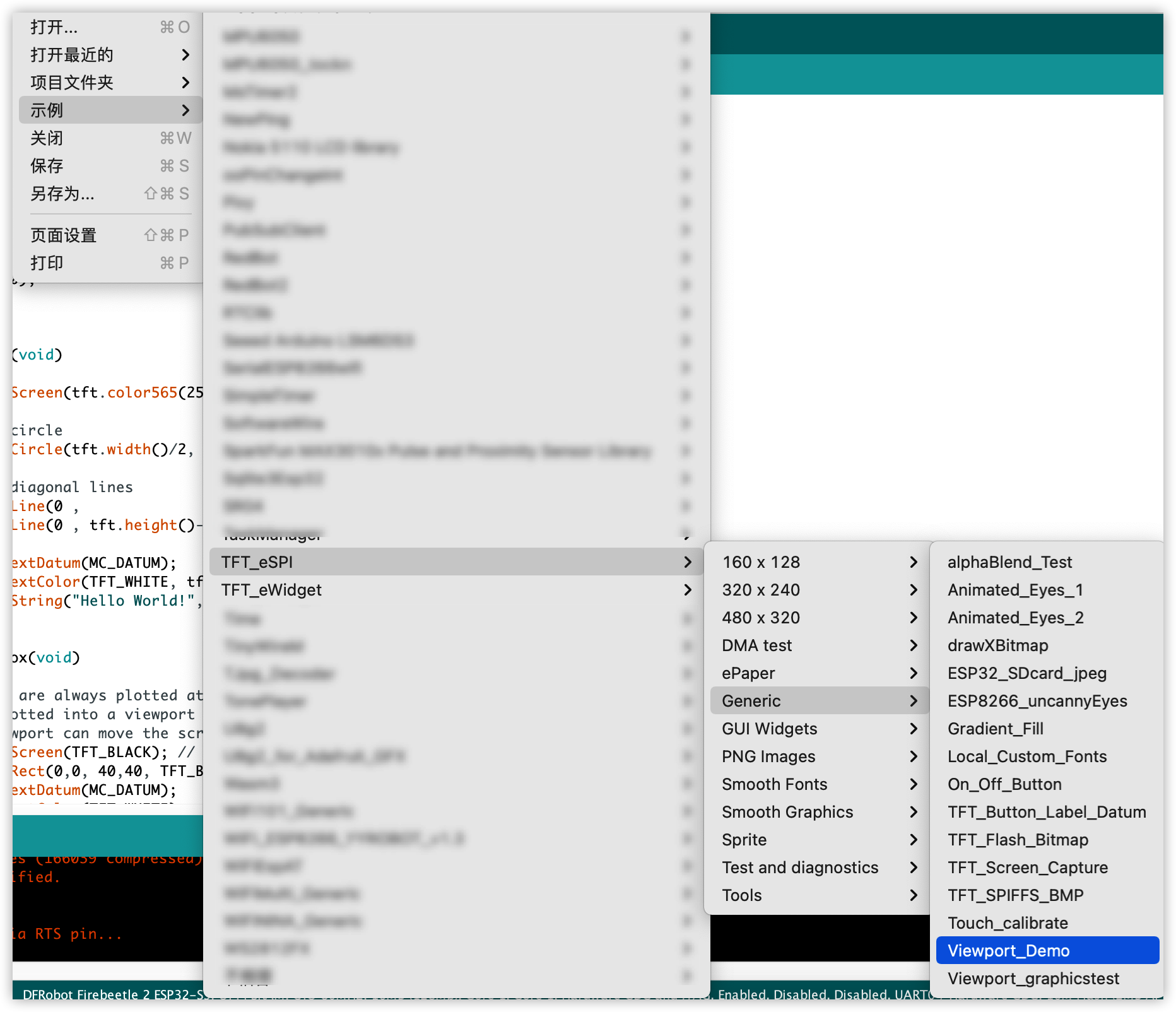Open the ePaper examples submenu
Image resolution: width=1176 pixels, height=1012 pixels.
(819, 673)
